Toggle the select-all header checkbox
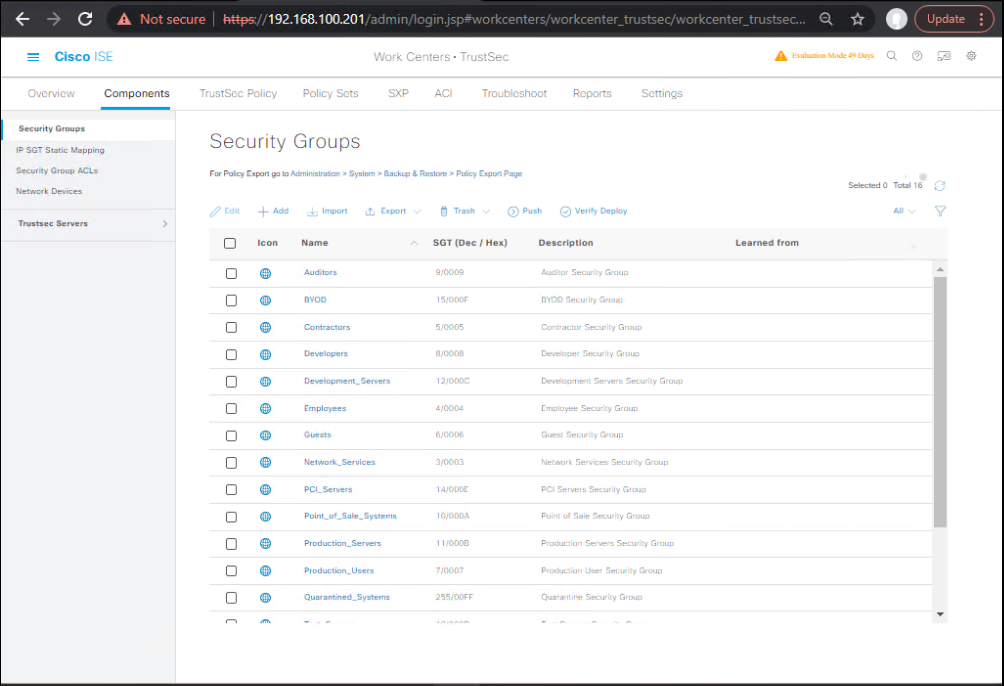The image size is (1004, 686). coord(230,243)
